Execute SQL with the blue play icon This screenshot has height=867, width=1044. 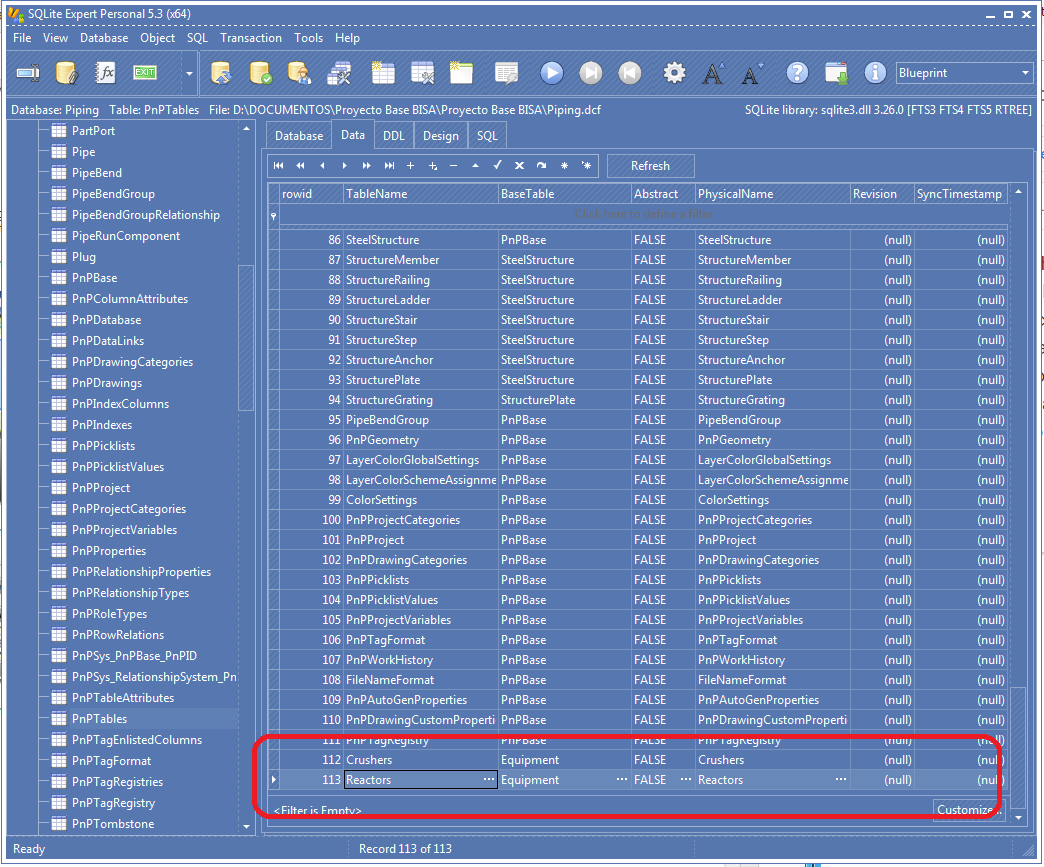(x=551, y=72)
